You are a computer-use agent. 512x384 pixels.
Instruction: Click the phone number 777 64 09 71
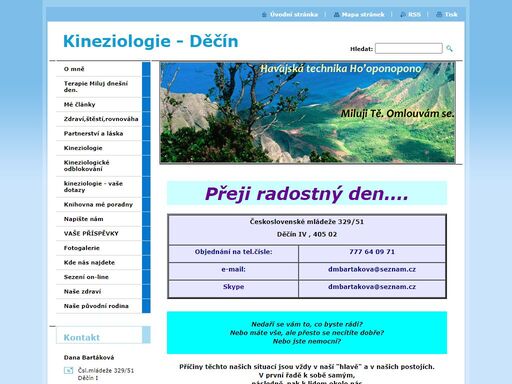(x=372, y=252)
